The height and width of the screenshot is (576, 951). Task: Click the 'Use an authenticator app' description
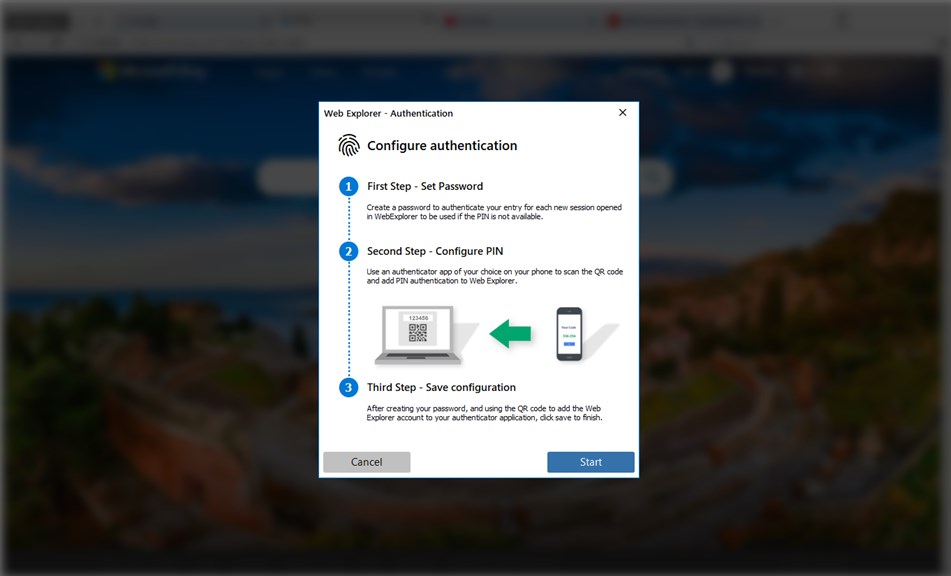click(494, 276)
